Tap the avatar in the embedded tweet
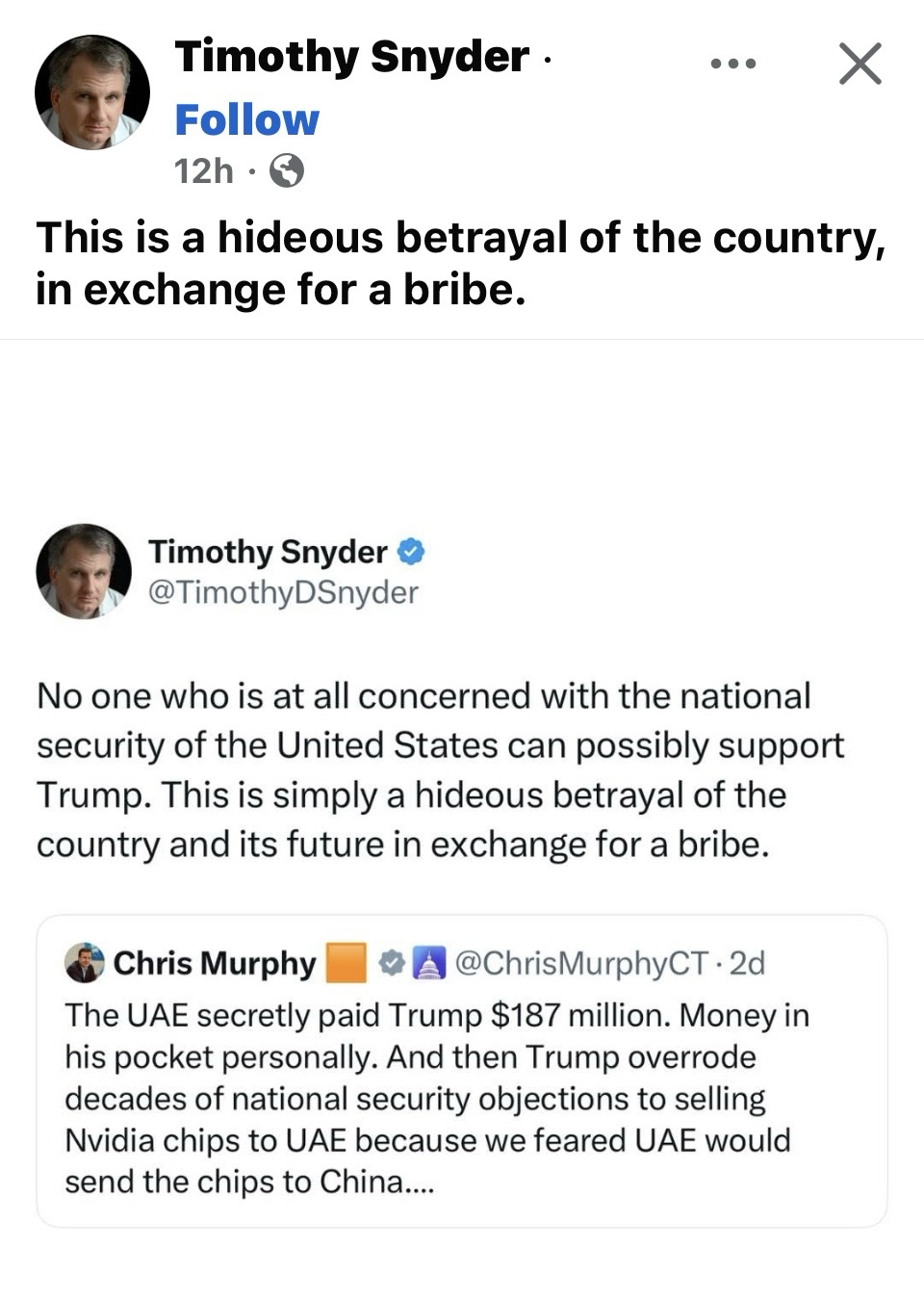The height and width of the screenshot is (1300, 924). 84,571
